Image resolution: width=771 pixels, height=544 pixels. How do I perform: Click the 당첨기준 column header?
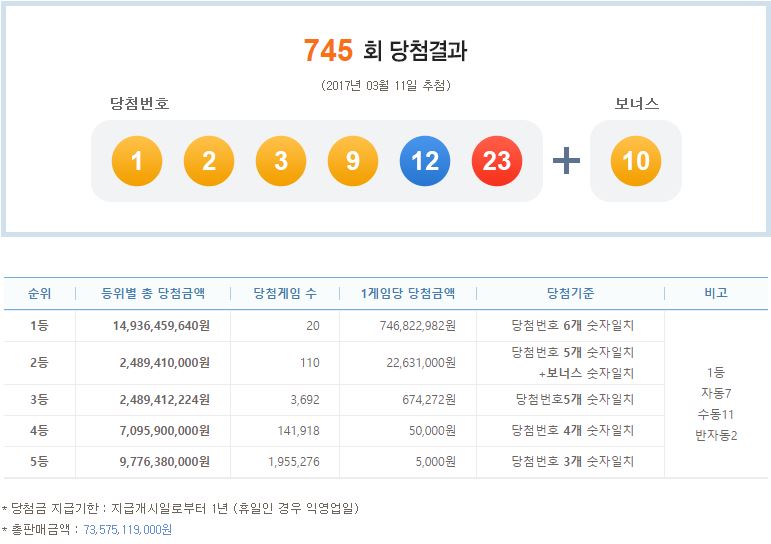[570, 293]
